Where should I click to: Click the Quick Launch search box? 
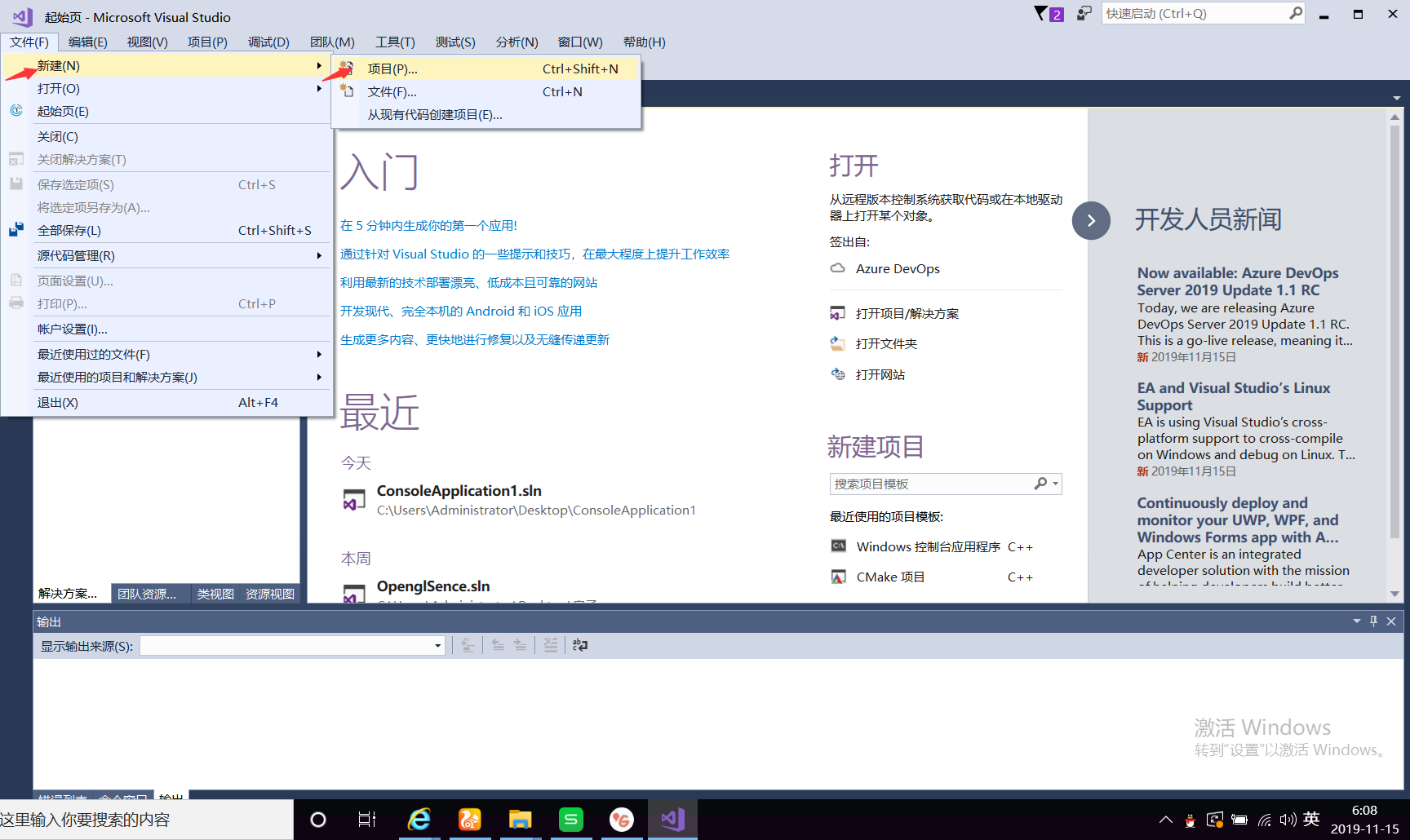(x=1195, y=13)
